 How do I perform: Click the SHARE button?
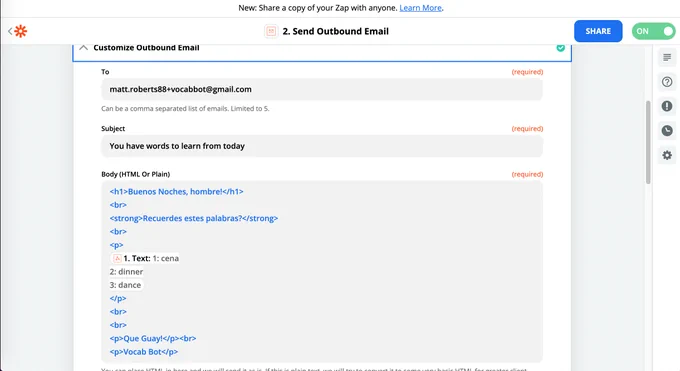pos(598,31)
